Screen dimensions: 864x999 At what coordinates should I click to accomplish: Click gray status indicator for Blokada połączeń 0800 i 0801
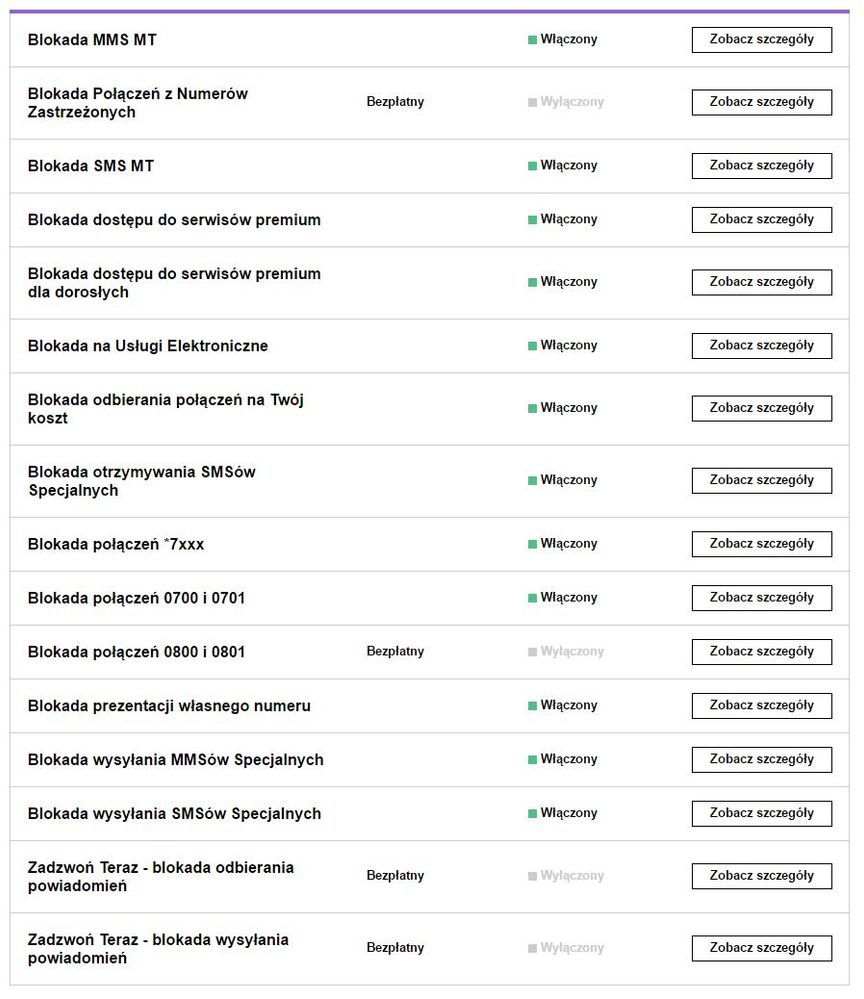[533, 652]
